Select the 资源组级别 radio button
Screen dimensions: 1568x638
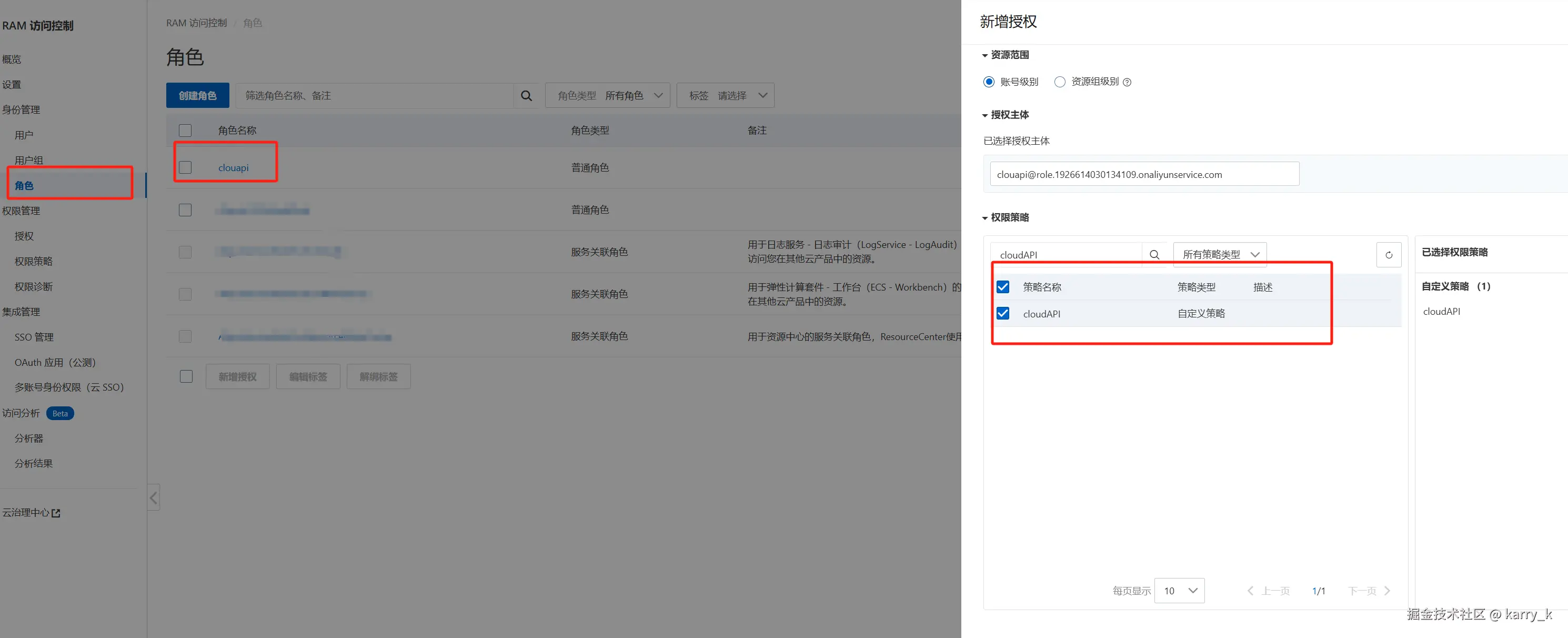[1060, 82]
